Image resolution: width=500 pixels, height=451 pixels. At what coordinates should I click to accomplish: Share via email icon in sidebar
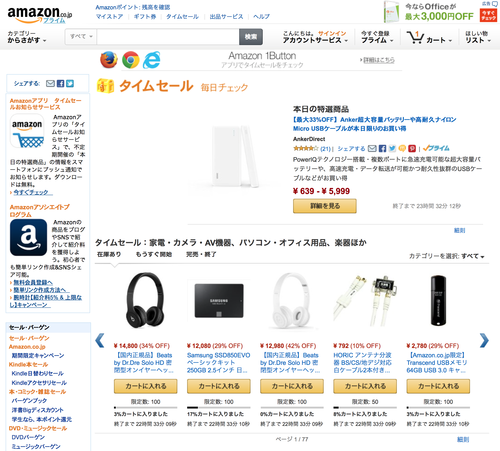[x=50, y=84]
